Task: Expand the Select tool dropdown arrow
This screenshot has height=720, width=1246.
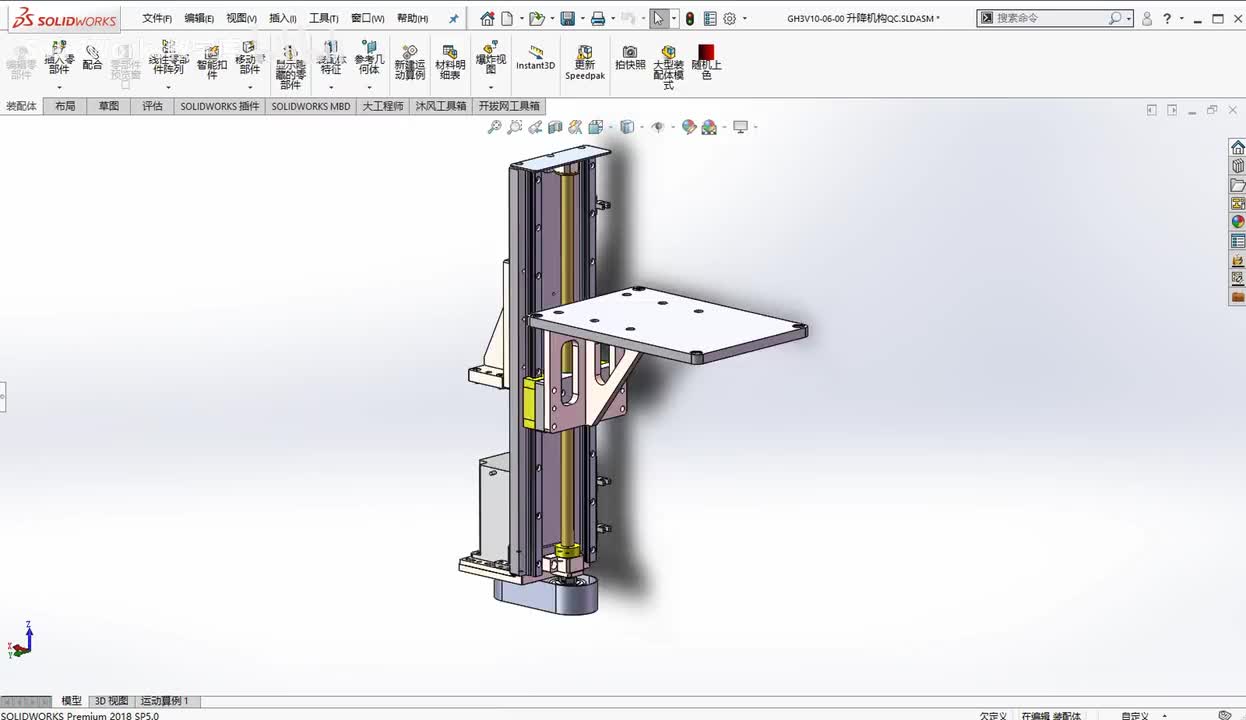Action: (674, 19)
